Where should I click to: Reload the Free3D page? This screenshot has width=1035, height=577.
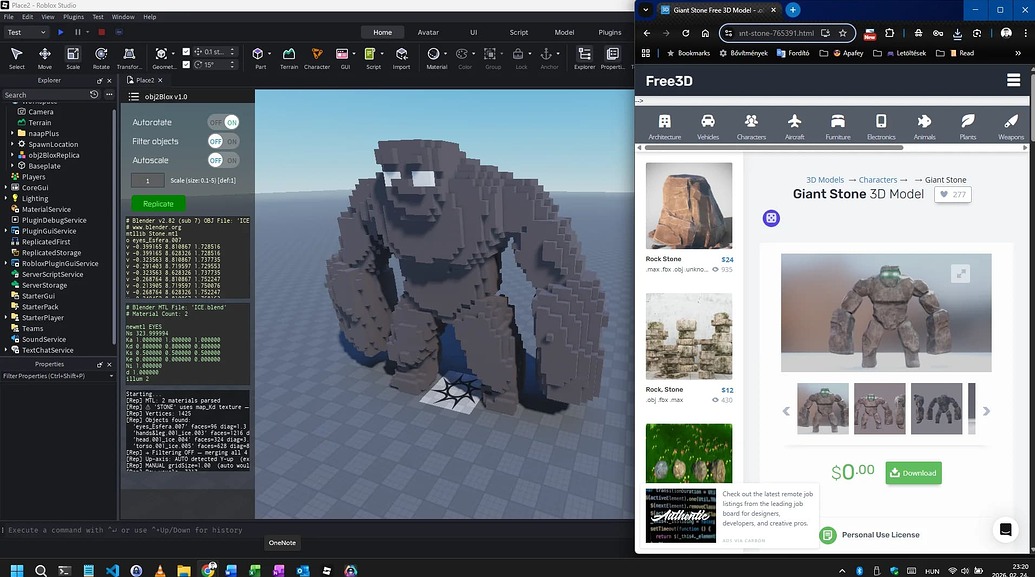tap(686, 33)
